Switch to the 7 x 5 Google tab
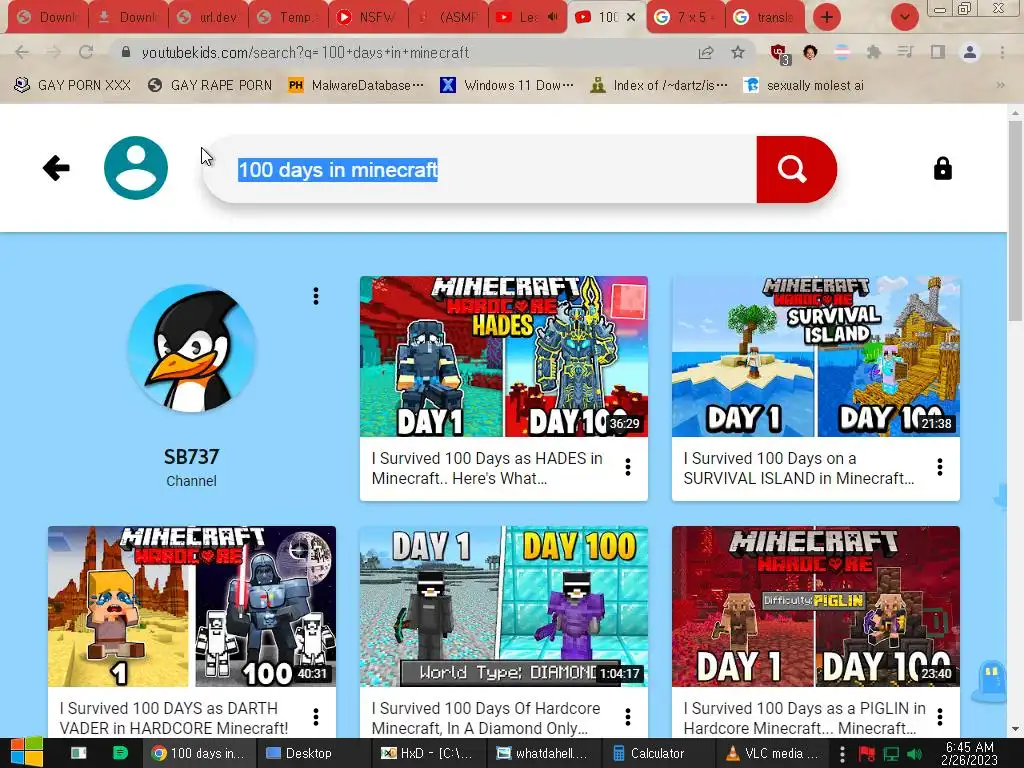 [685, 17]
